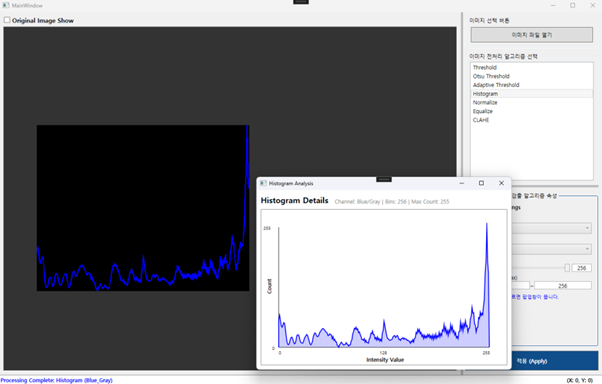Image resolution: width=602 pixels, height=384 pixels.
Task: Close the MainWindow
Action: pos(592,5)
